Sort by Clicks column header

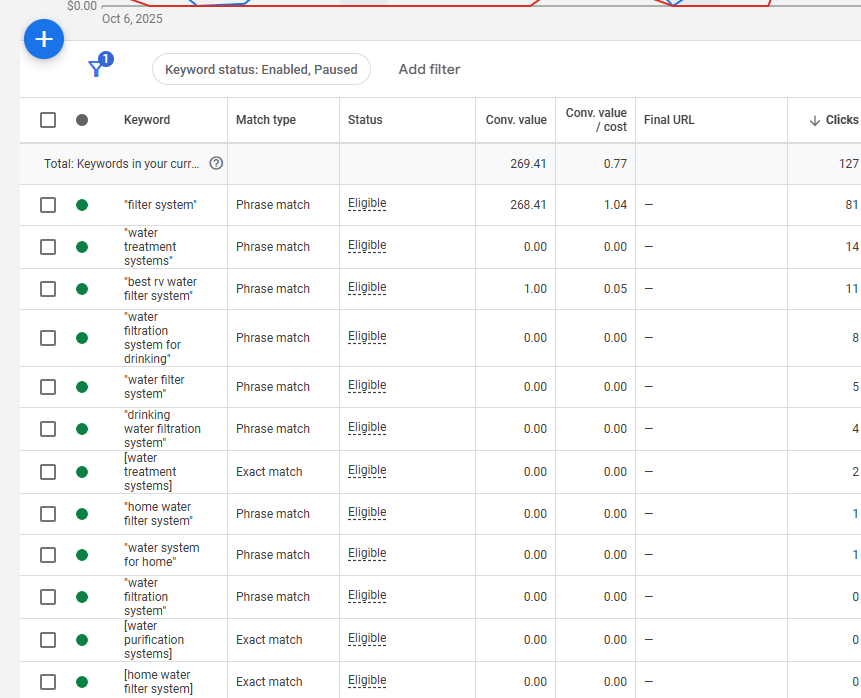pos(842,120)
